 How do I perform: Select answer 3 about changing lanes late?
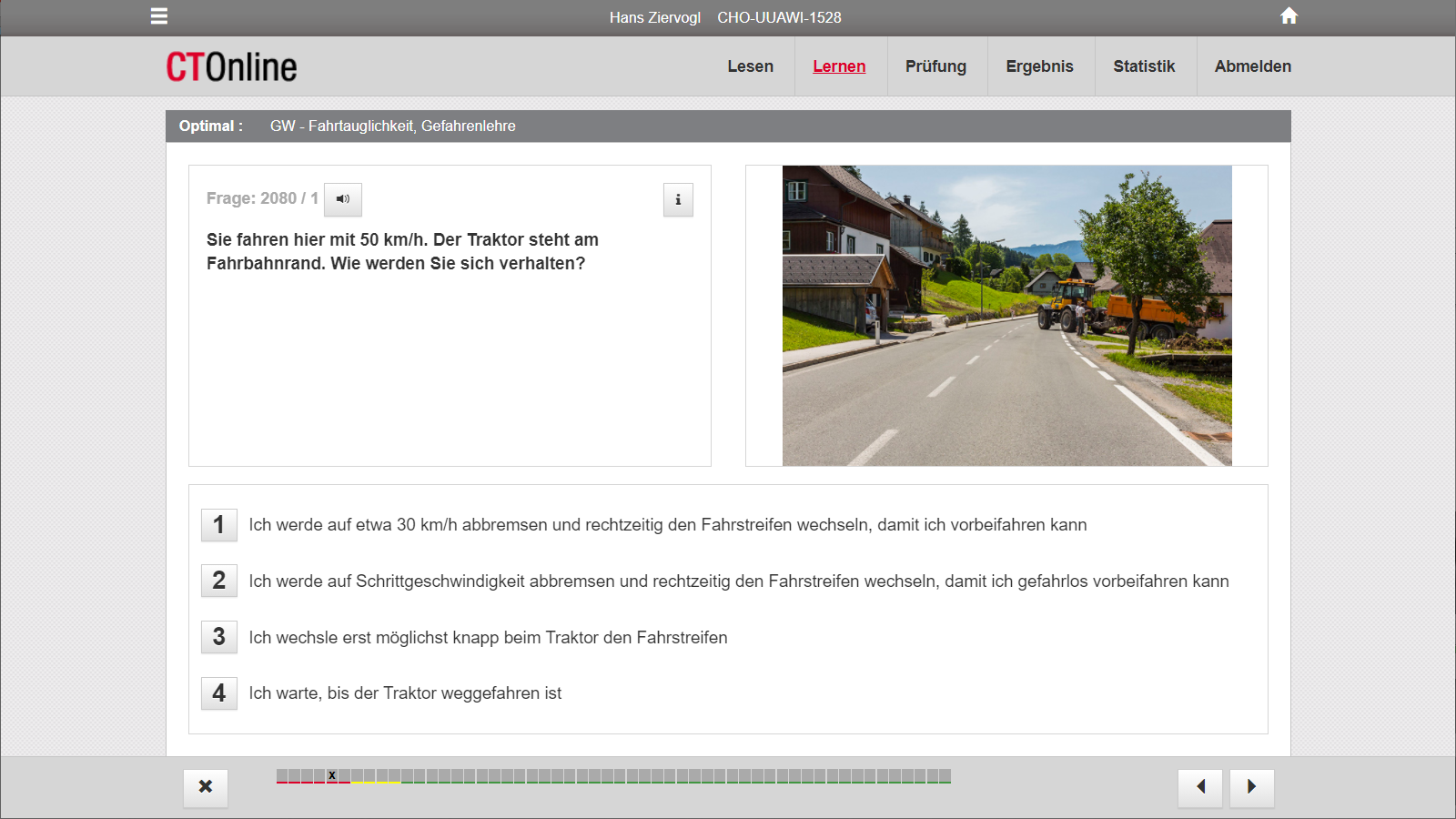[219, 637]
